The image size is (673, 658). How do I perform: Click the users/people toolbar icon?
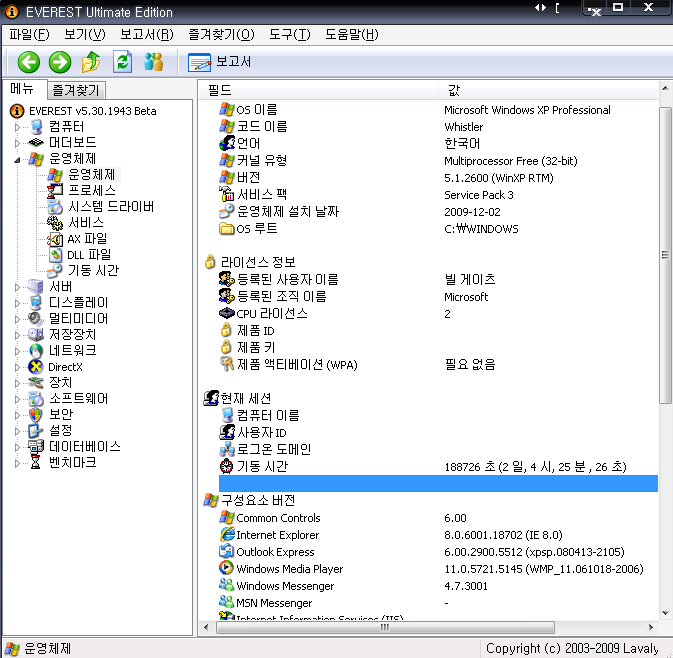tap(154, 62)
